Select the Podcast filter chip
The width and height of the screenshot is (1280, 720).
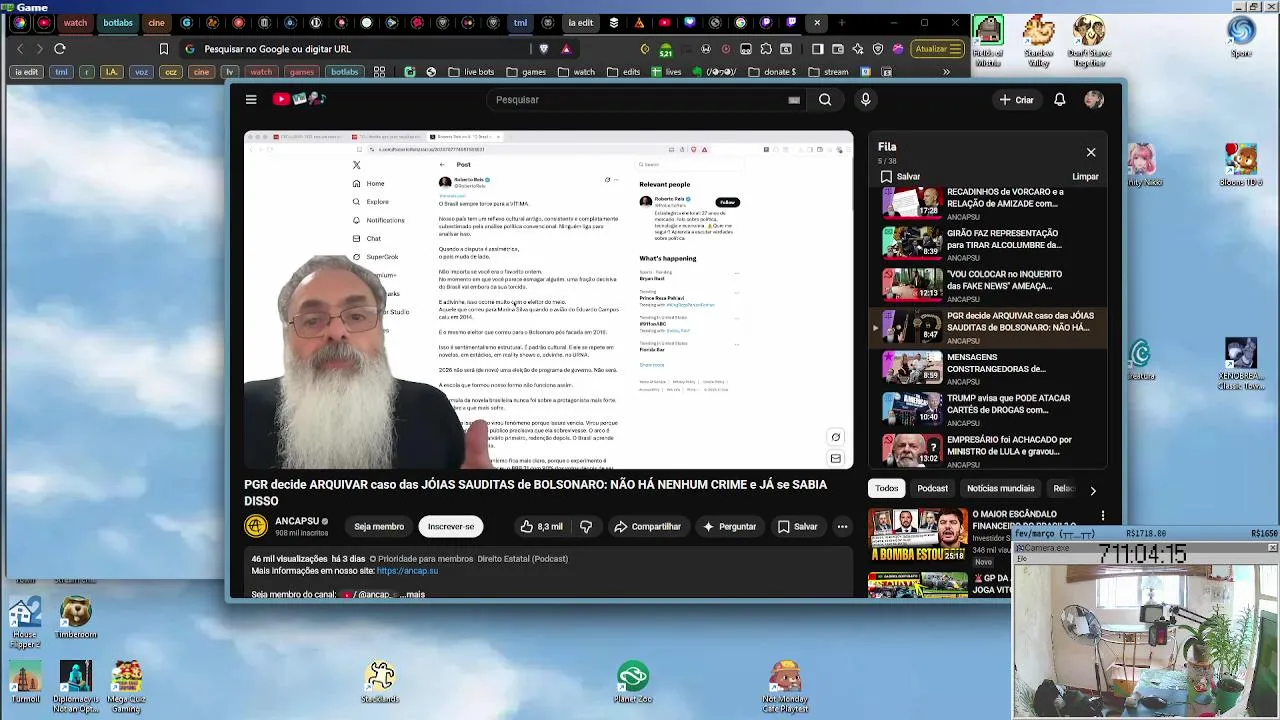932,488
